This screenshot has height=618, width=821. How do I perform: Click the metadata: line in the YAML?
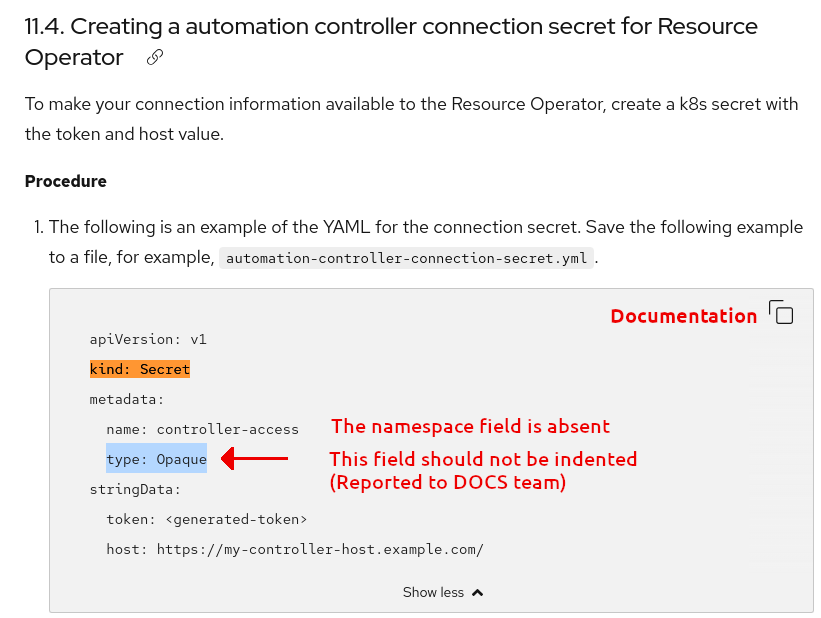pos(127,399)
